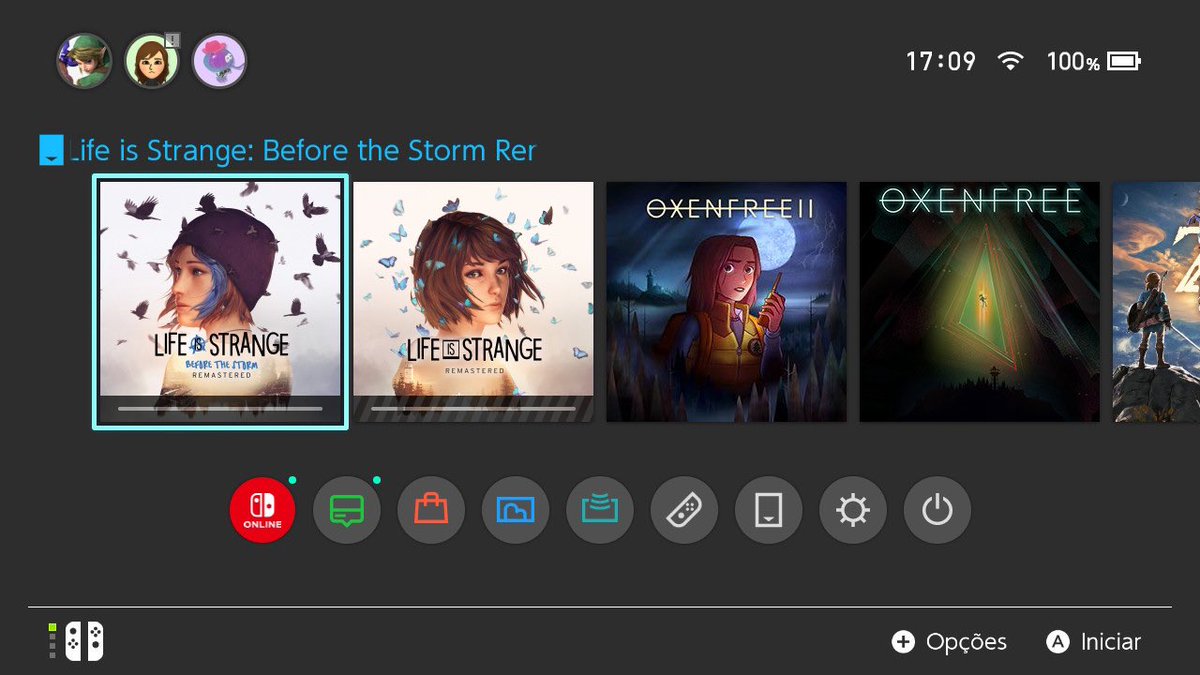The height and width of the screenshot is (675, 1200).
Task: Open the Virtual Game Cards icon
Action: coord(768,511)
